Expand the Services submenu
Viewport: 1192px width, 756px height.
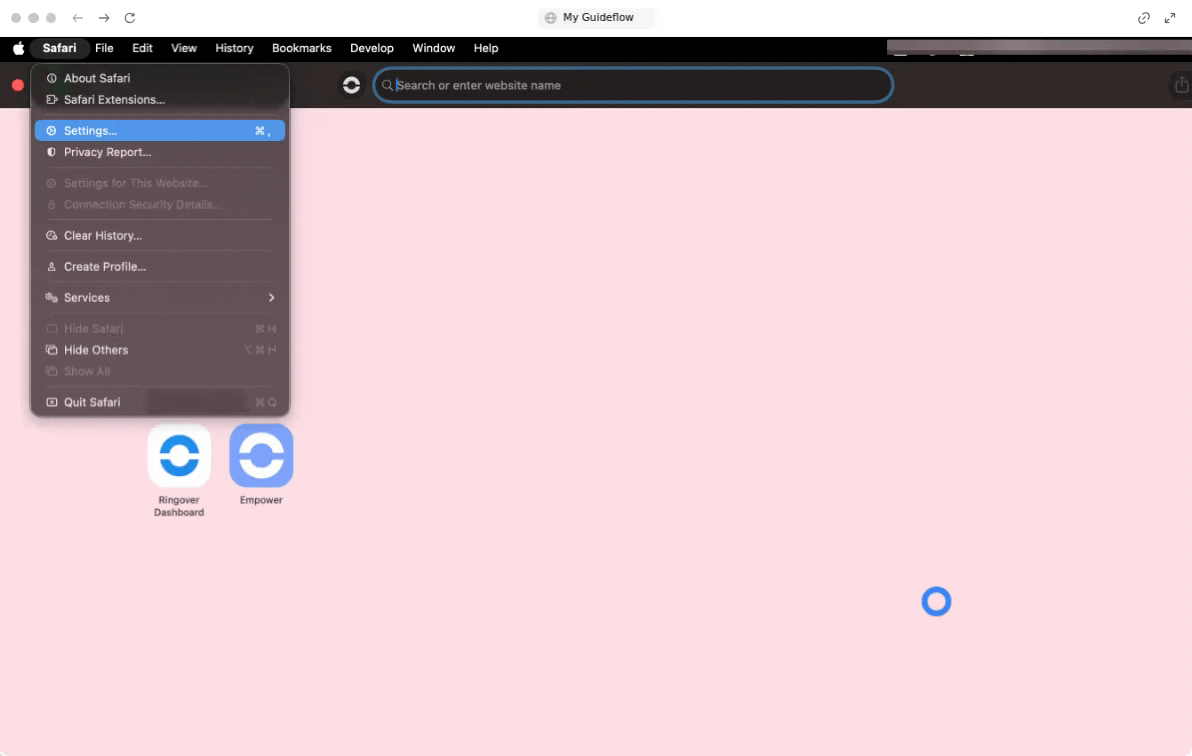[160, 298]
